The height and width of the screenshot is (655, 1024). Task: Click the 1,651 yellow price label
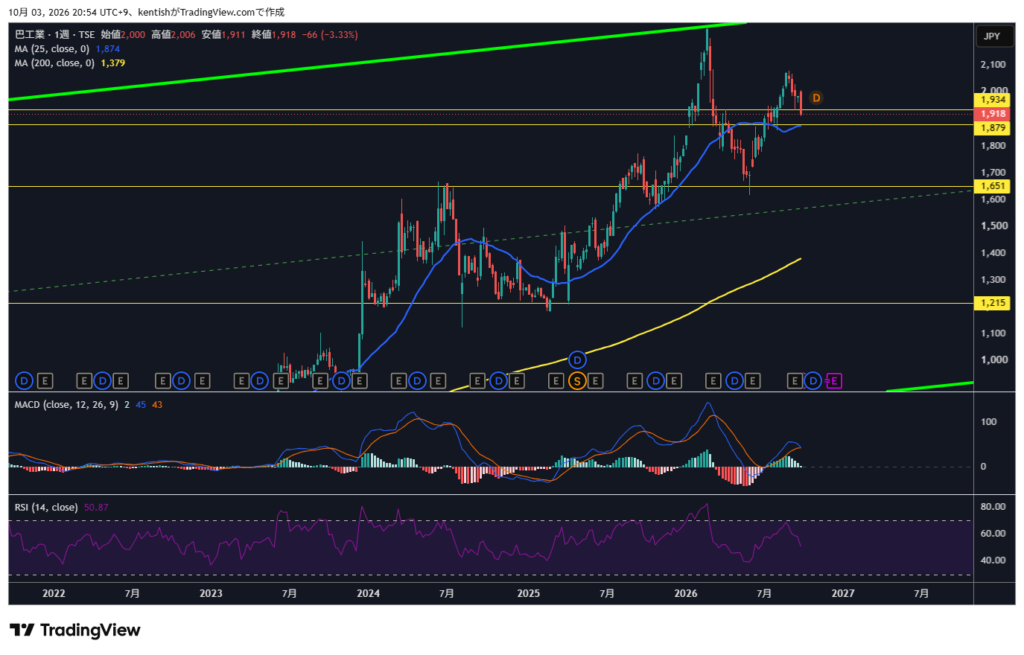click(993, 186)
